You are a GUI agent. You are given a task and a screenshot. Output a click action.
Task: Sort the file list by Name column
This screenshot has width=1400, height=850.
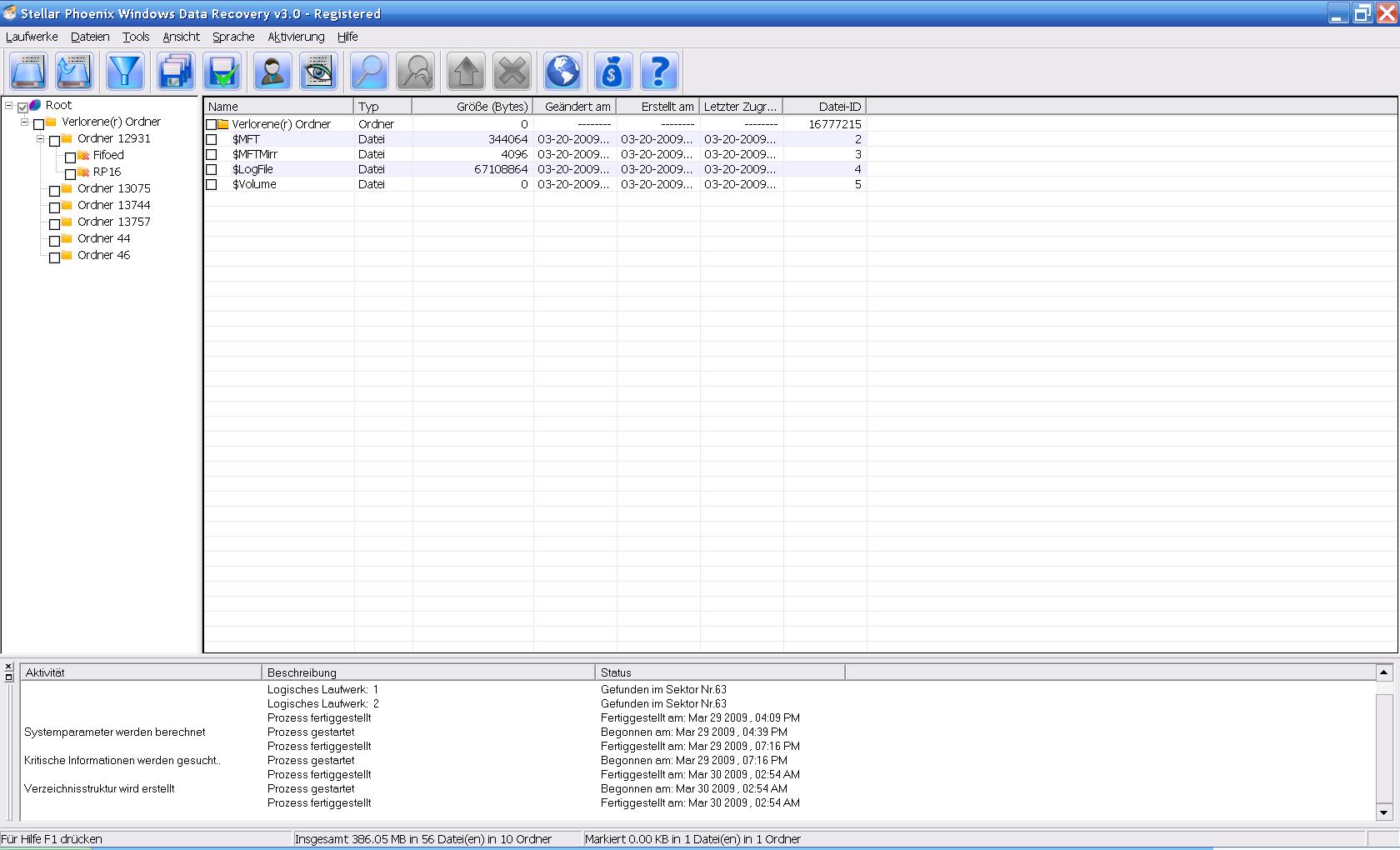(x=279, y=107)
